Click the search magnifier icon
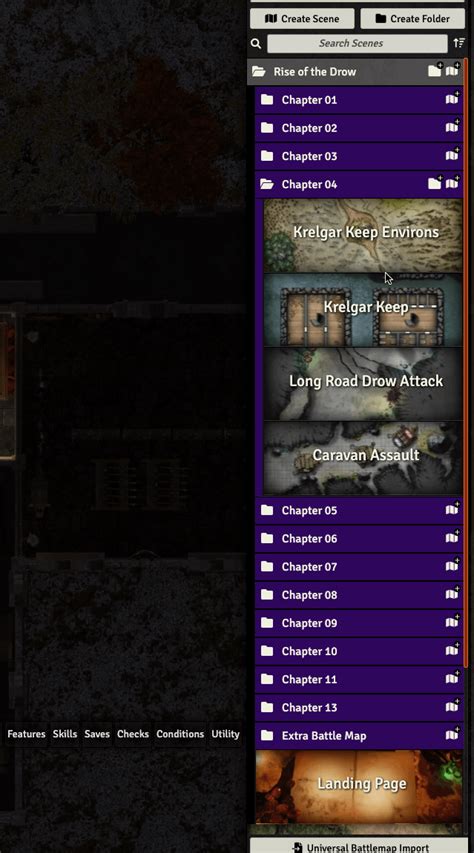Viewport: 474px width, 853px height. (256, 44)
